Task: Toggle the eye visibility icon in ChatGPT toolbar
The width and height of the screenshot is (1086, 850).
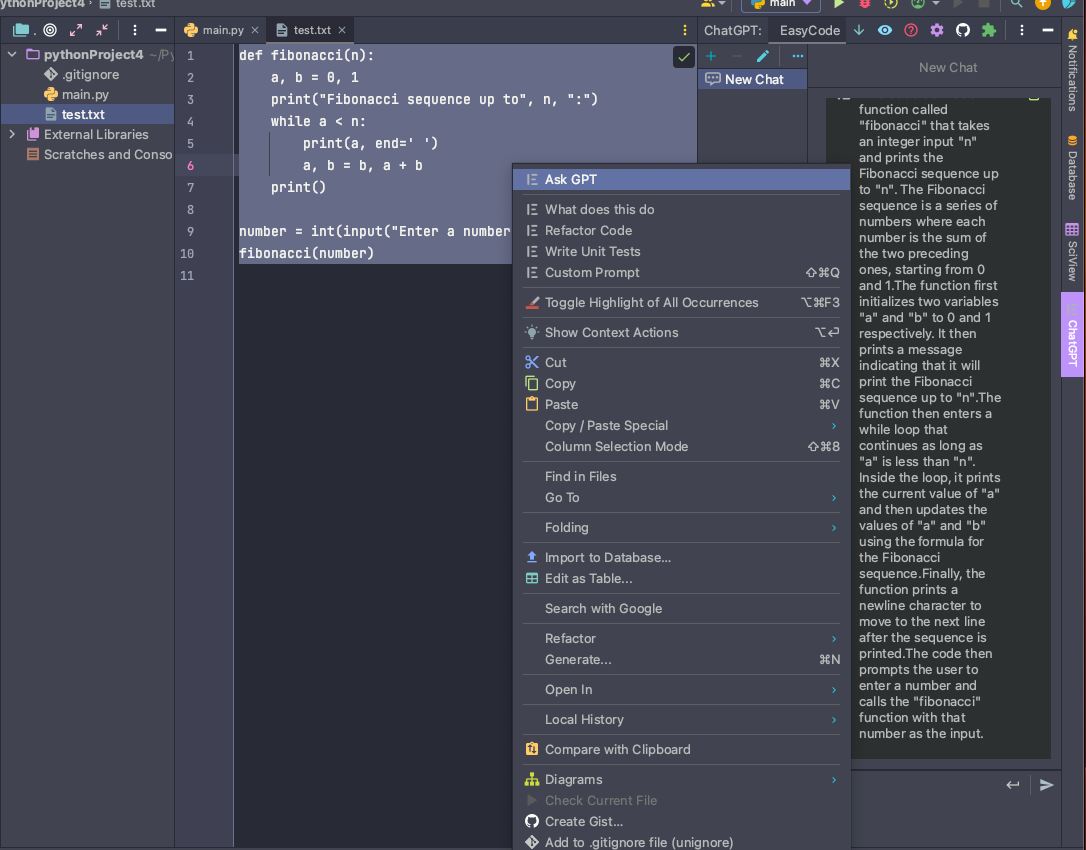Action: point(886,30)
